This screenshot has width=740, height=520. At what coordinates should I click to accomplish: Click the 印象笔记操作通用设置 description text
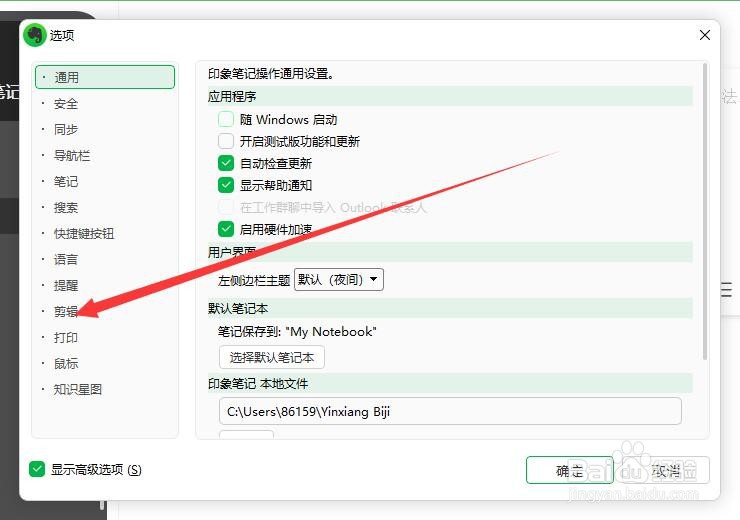pos(271,74)
